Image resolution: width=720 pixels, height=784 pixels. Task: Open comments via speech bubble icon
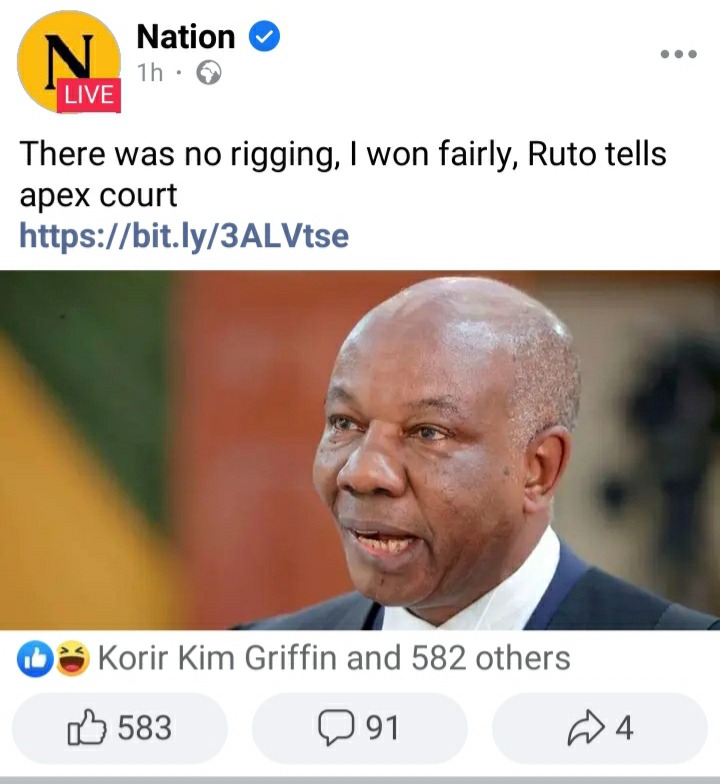(x=336, y=728)
